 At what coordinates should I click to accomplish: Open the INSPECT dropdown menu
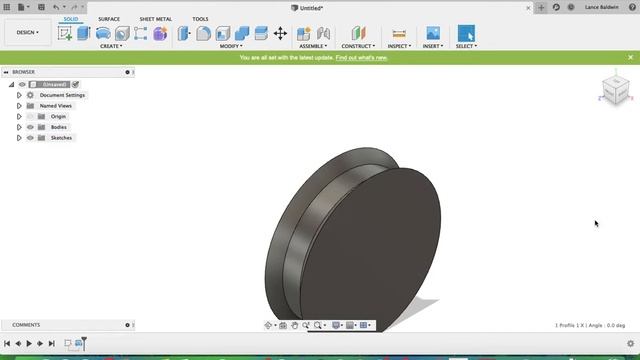(399, 46)
